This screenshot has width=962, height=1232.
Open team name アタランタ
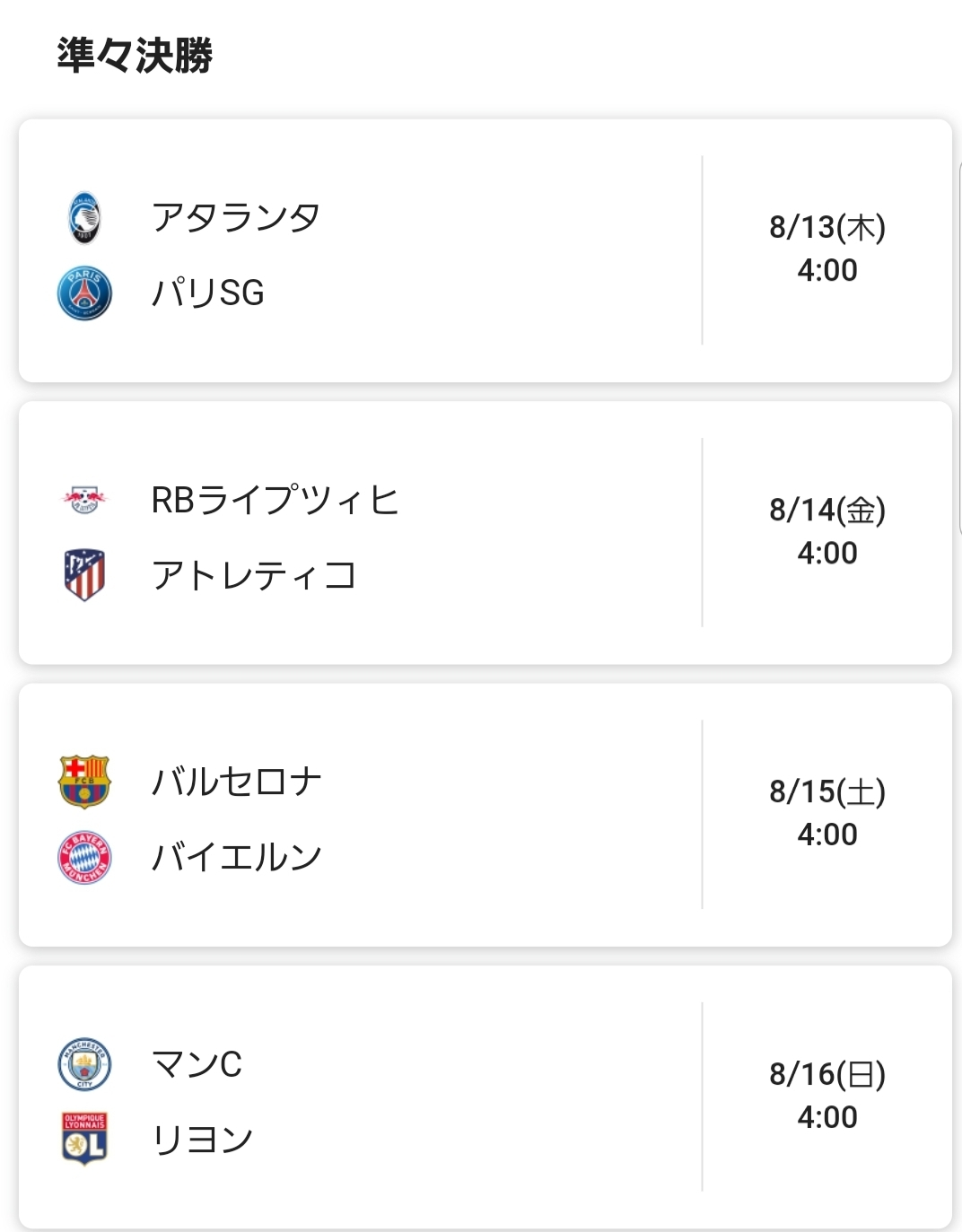pyautogui.click(x=236, y=217)
